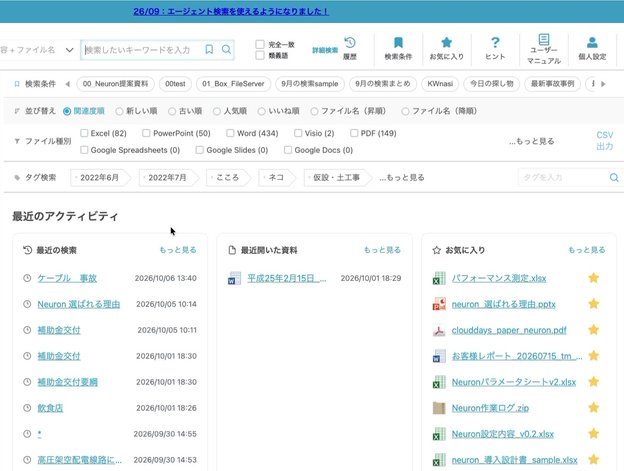Screen dimensions: 624x471
Task: Click CSV出力 export link
Action: click(604, 141)
